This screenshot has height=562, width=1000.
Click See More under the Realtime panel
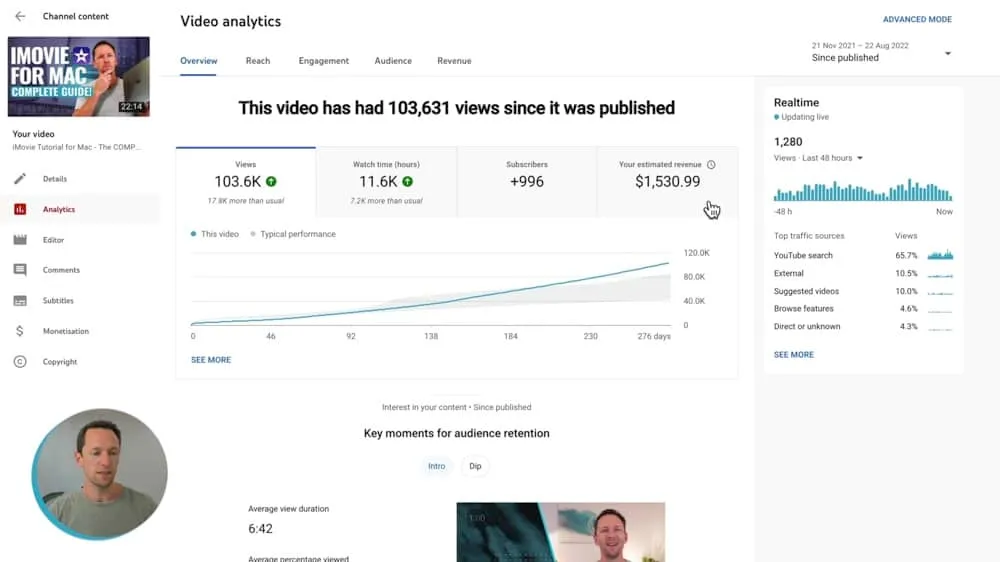(x=794, y=355)
